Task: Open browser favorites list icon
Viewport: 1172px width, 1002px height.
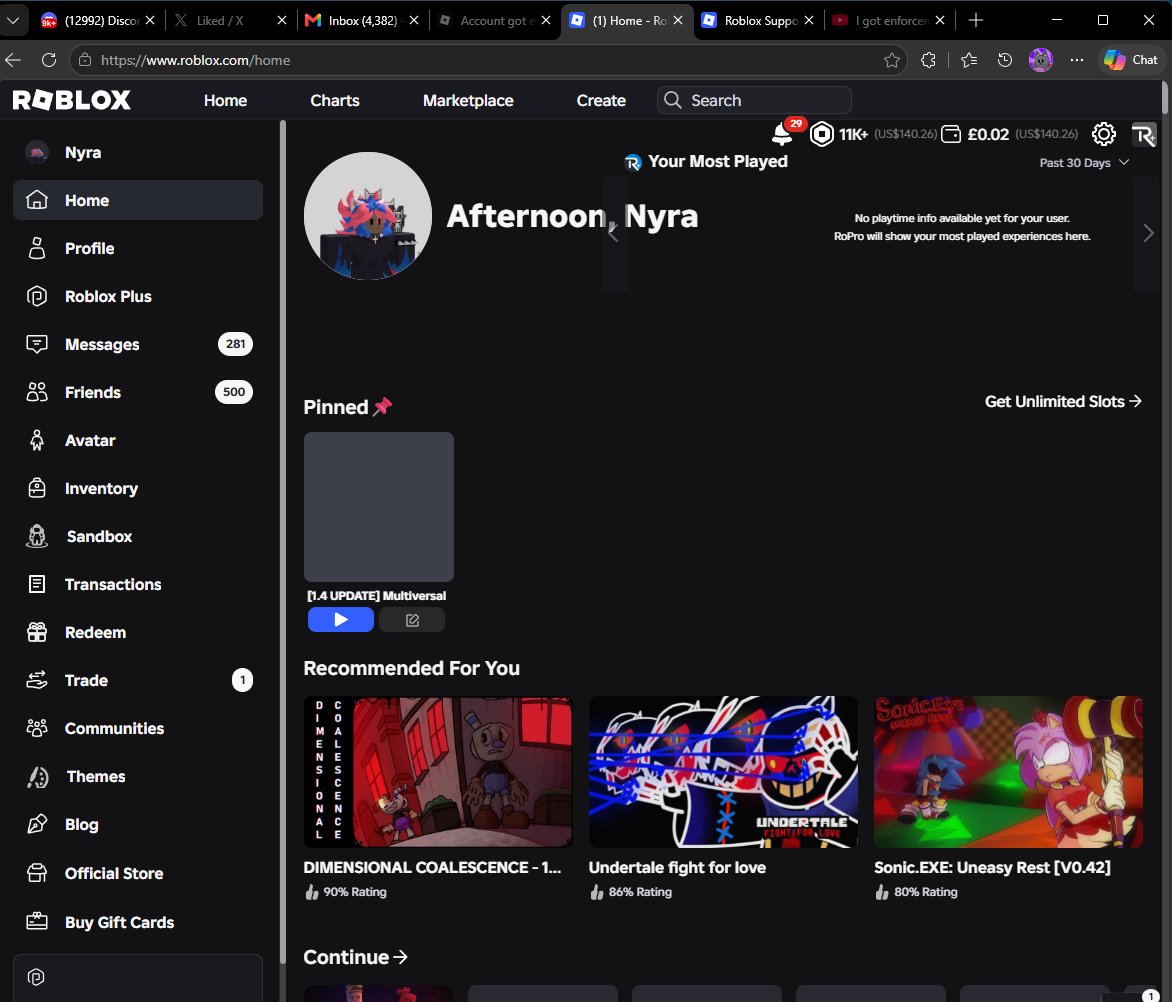Action: tap(969, 60)
